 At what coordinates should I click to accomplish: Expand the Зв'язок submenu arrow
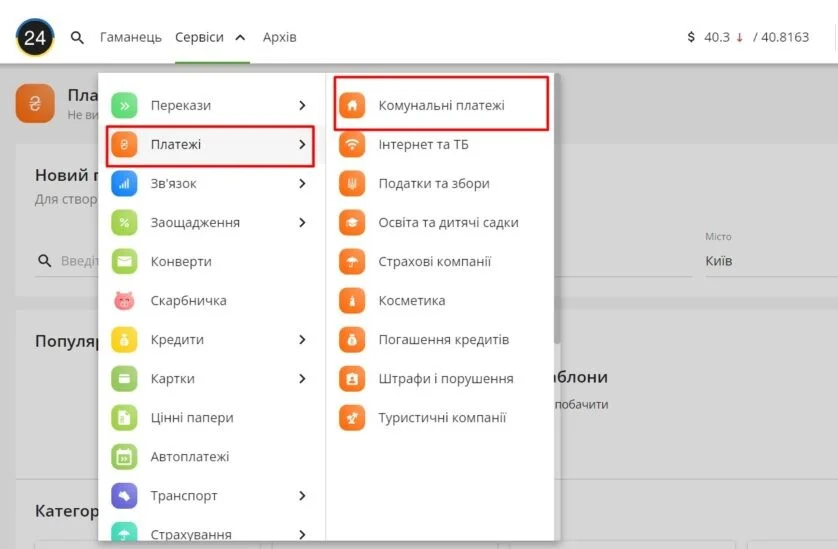302,183
